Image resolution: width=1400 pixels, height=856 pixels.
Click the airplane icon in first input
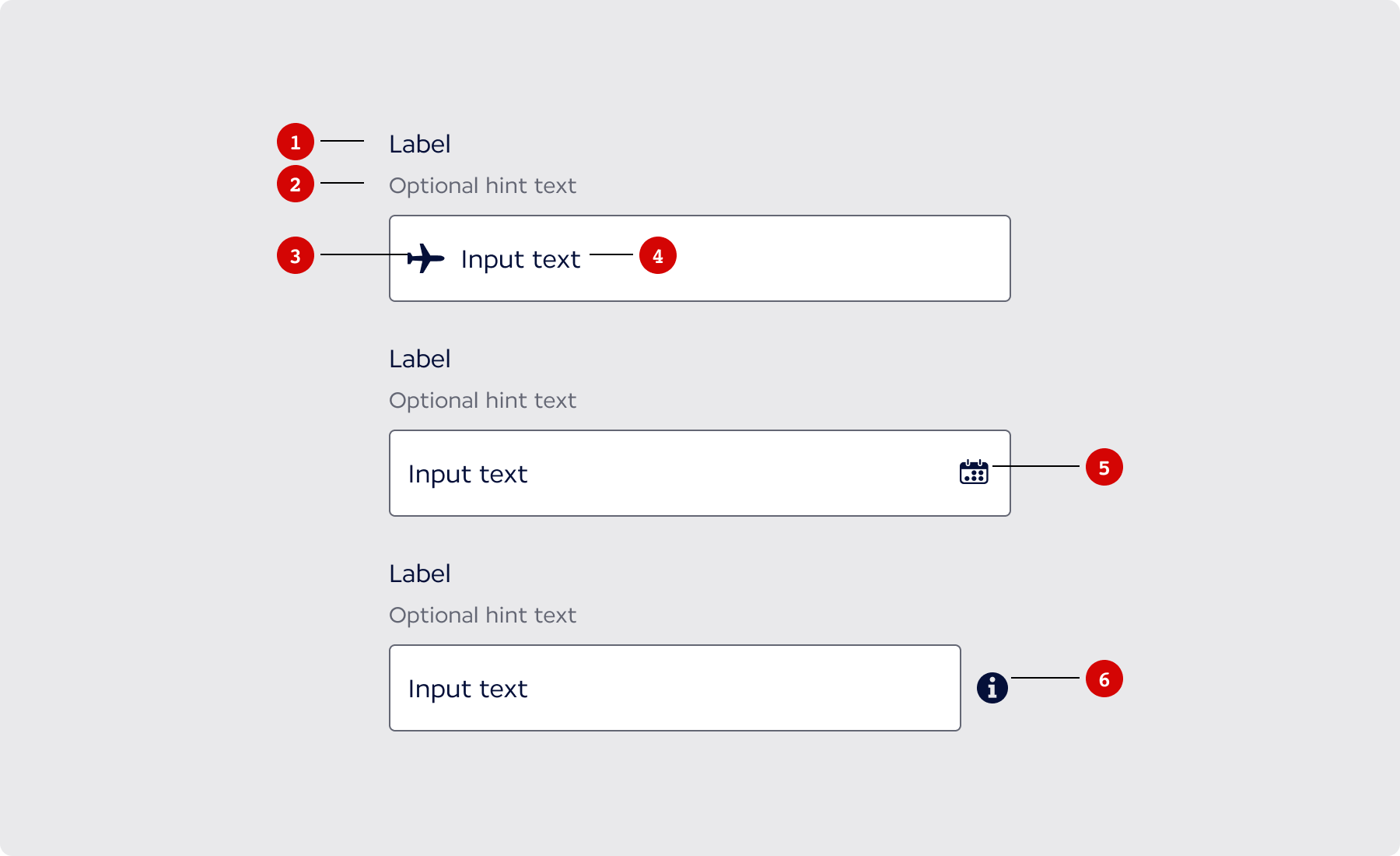(x=426, y=258)
